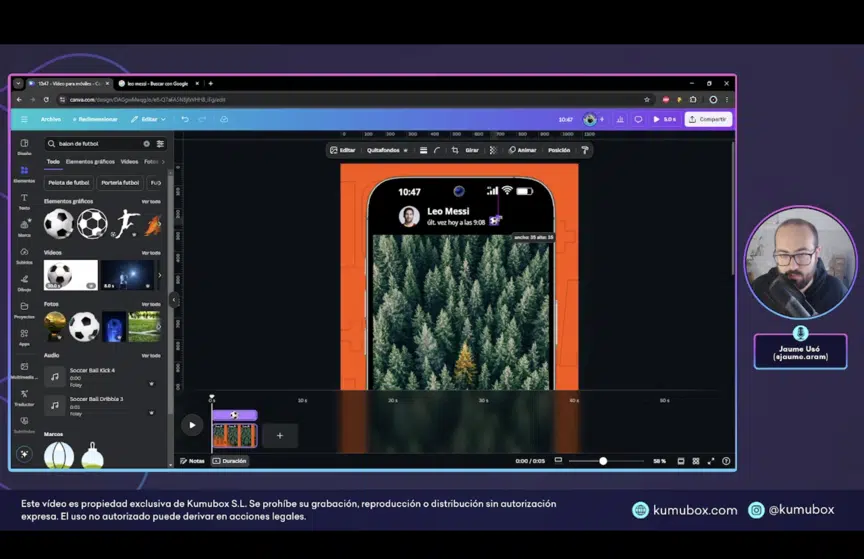See all Videos results
Image resolution: width=864 pixels, height=559 pixels.
[151, 253]
